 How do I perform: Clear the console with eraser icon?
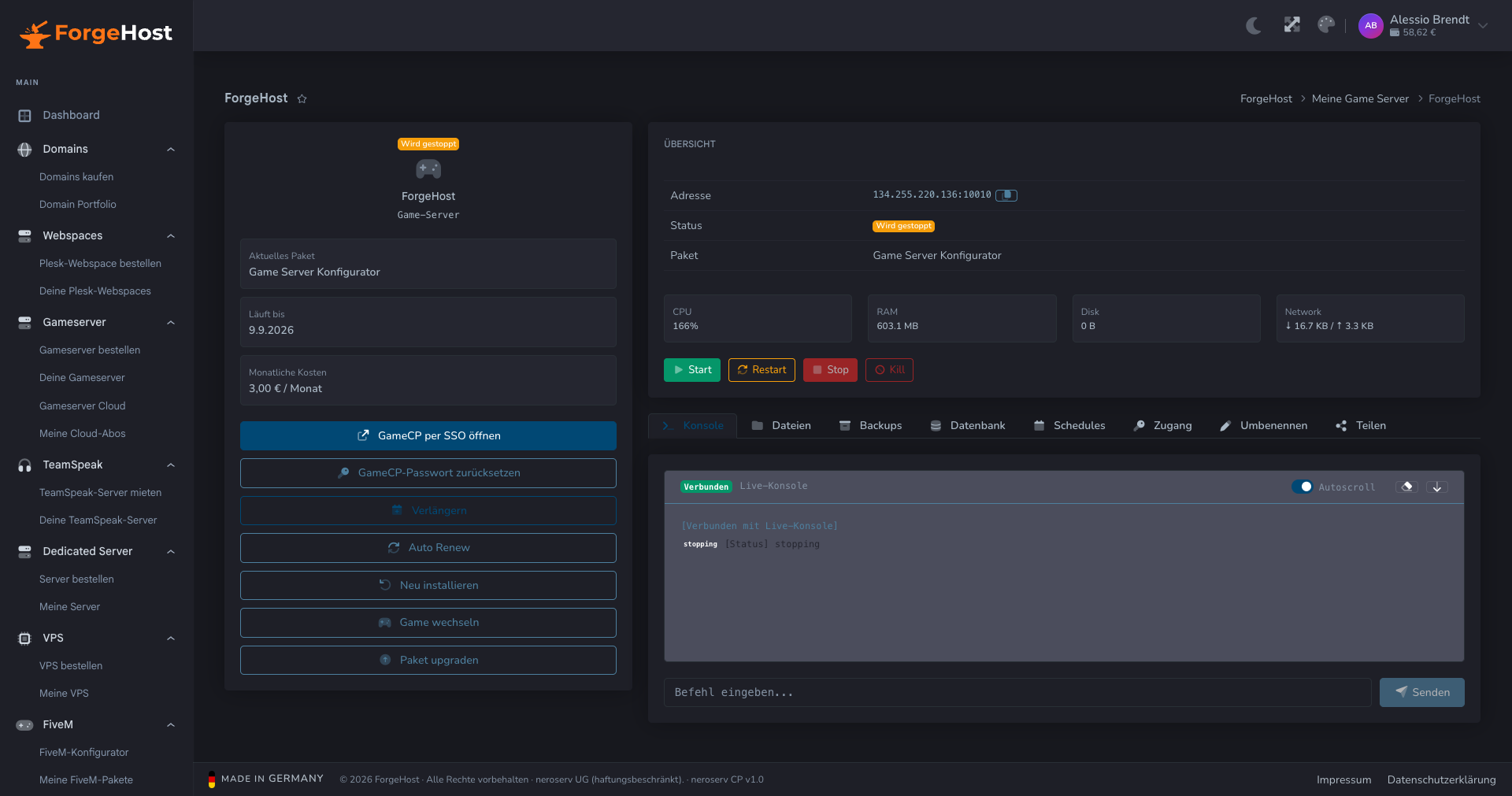pyautogui.click(x=1407, y=487)
